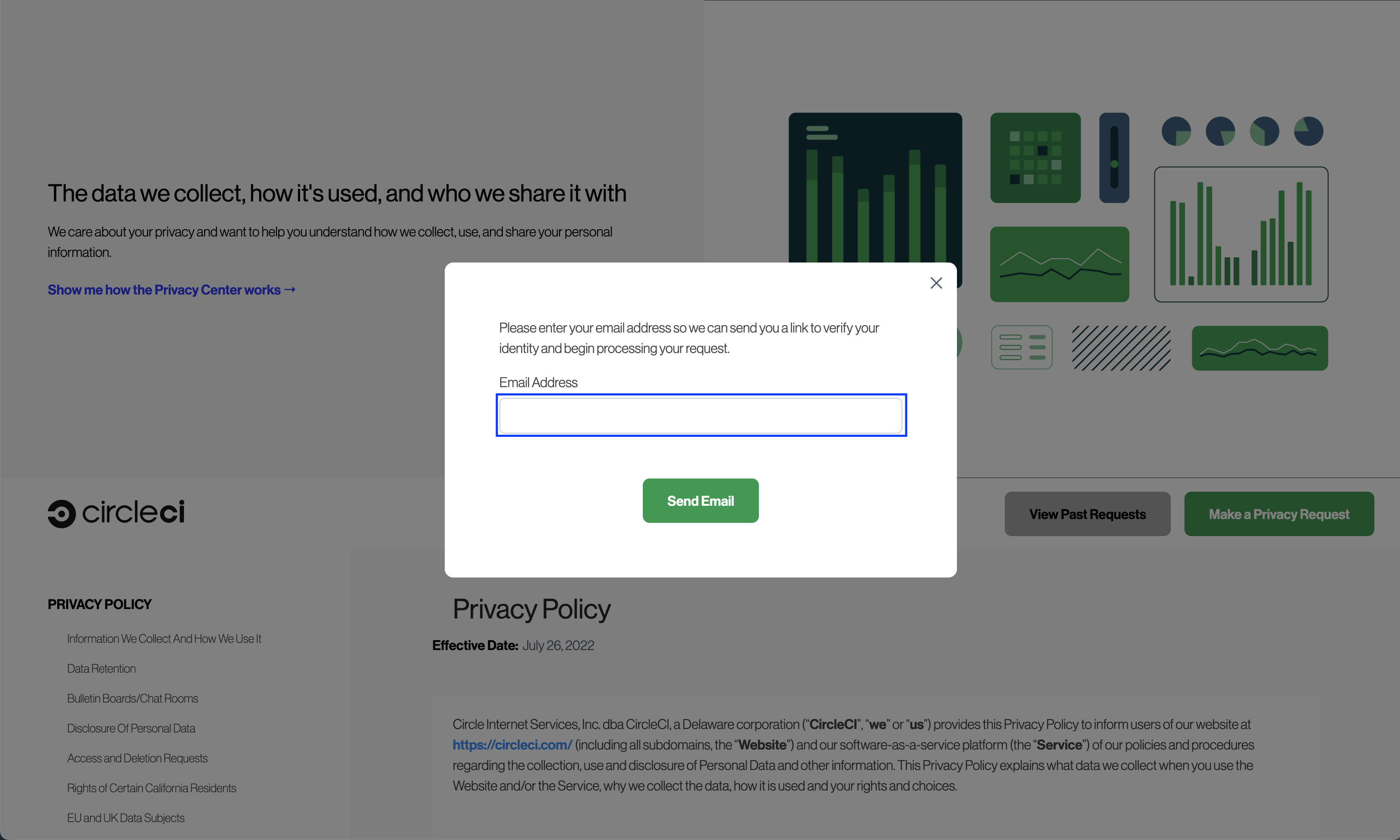Click the dark bar chart illustration
Screen dimensions: 1400x840
[x=875, y=187]
